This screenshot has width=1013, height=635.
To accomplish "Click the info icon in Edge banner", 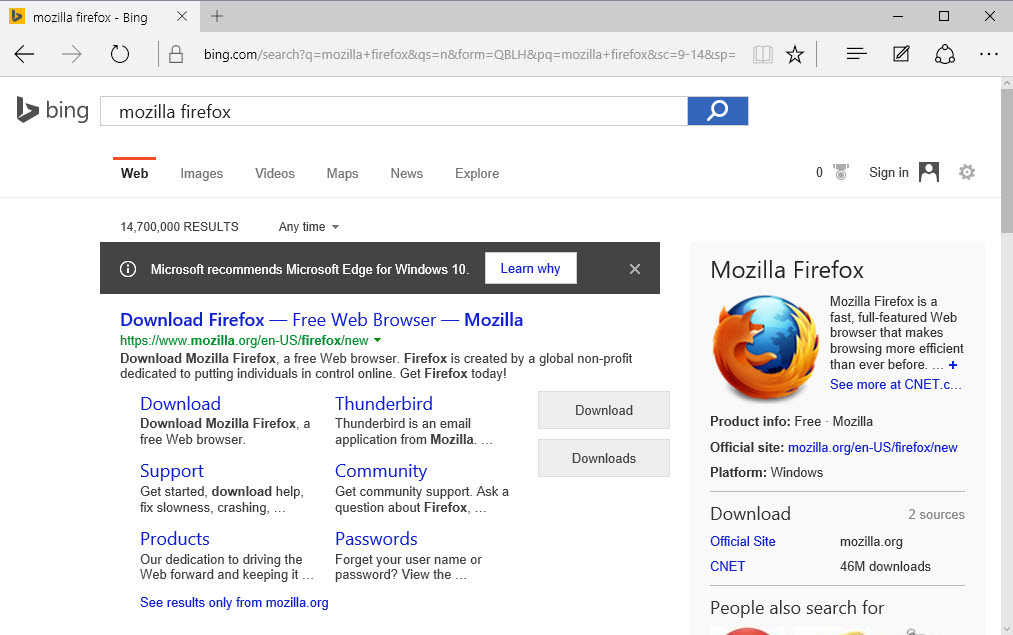I will pos(128,269).
